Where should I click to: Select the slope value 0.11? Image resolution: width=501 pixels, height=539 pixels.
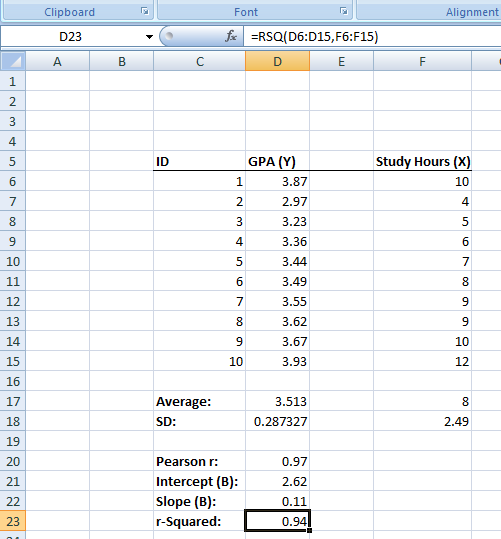277,501
